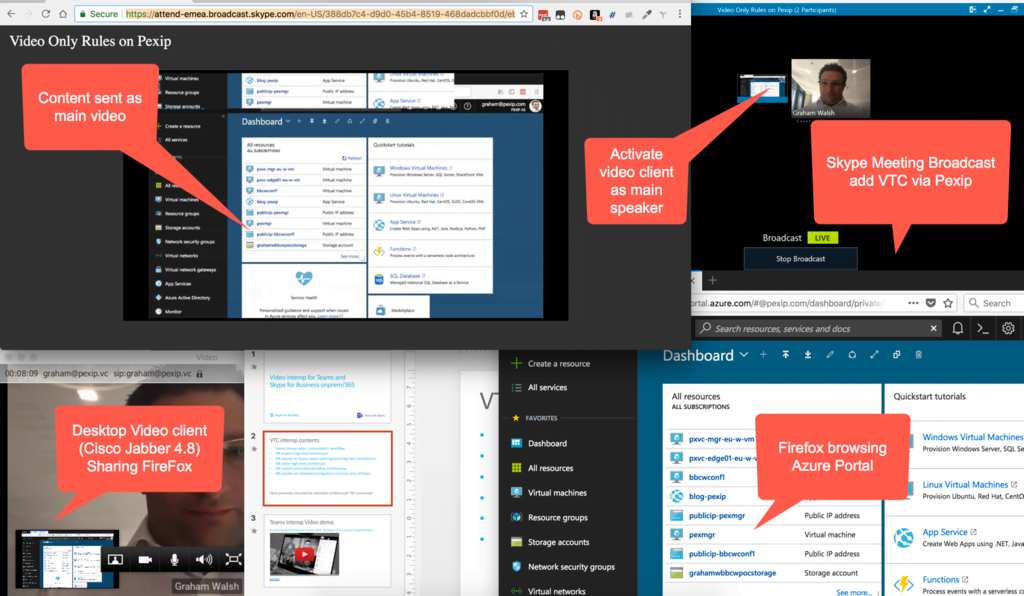Open Network security groups in sidebar
The image size is (1024, 596).
[x=563, y=567]
